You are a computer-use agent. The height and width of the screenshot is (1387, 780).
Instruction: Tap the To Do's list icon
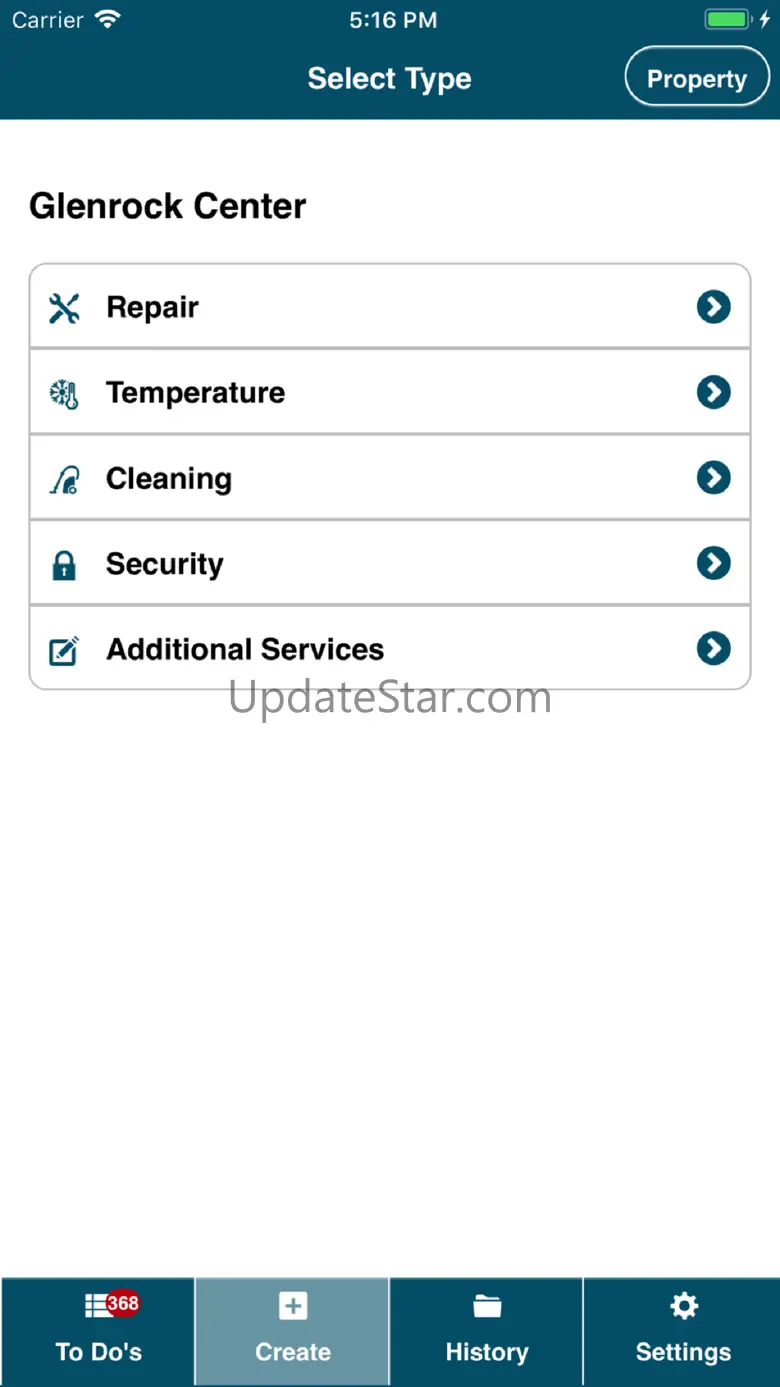[x=98, y=1306]
